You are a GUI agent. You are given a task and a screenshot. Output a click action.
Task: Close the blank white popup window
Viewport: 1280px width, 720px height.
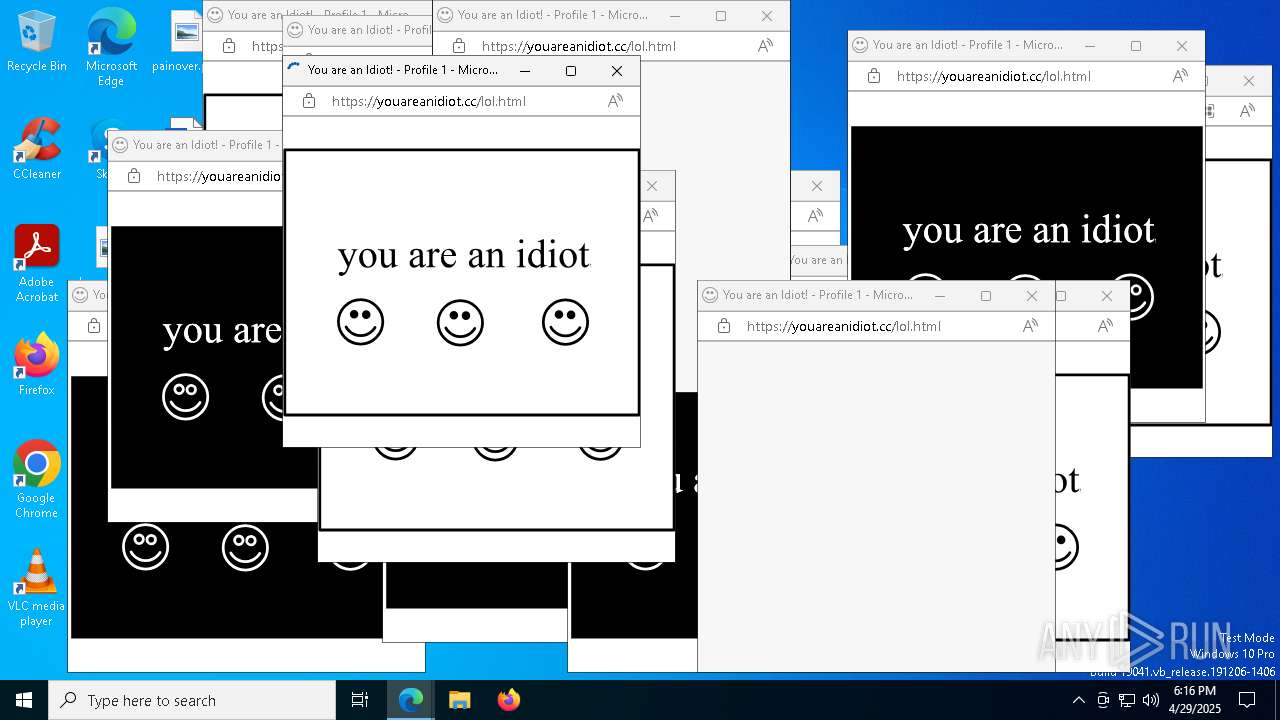tap(1032, 296)
